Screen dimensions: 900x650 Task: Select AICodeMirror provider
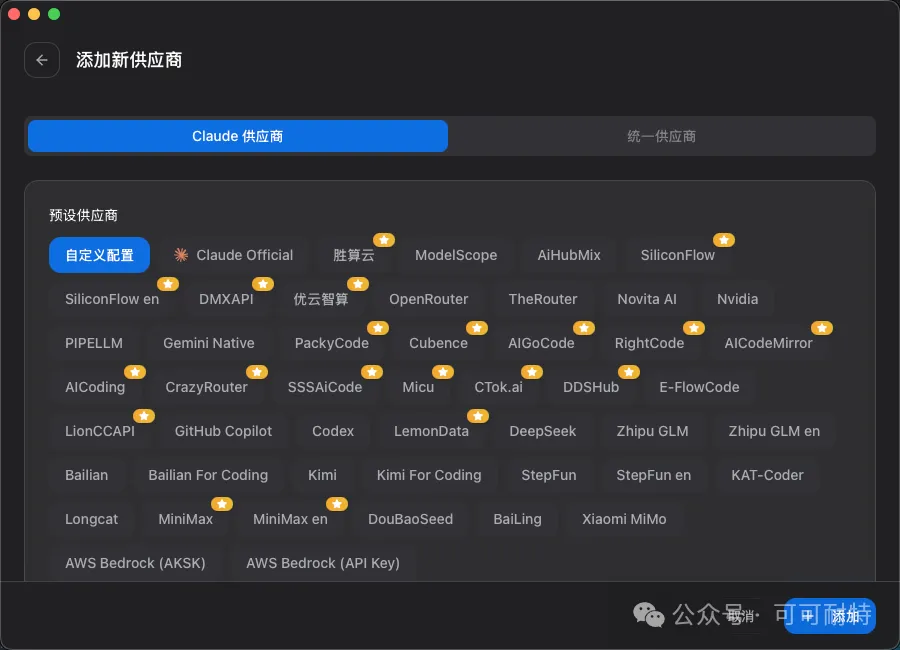pyautogui.click(x=769, y=343)
